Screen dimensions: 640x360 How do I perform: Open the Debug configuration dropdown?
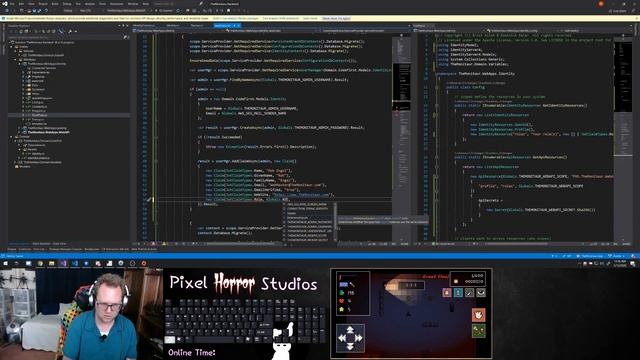pos(69,11)
